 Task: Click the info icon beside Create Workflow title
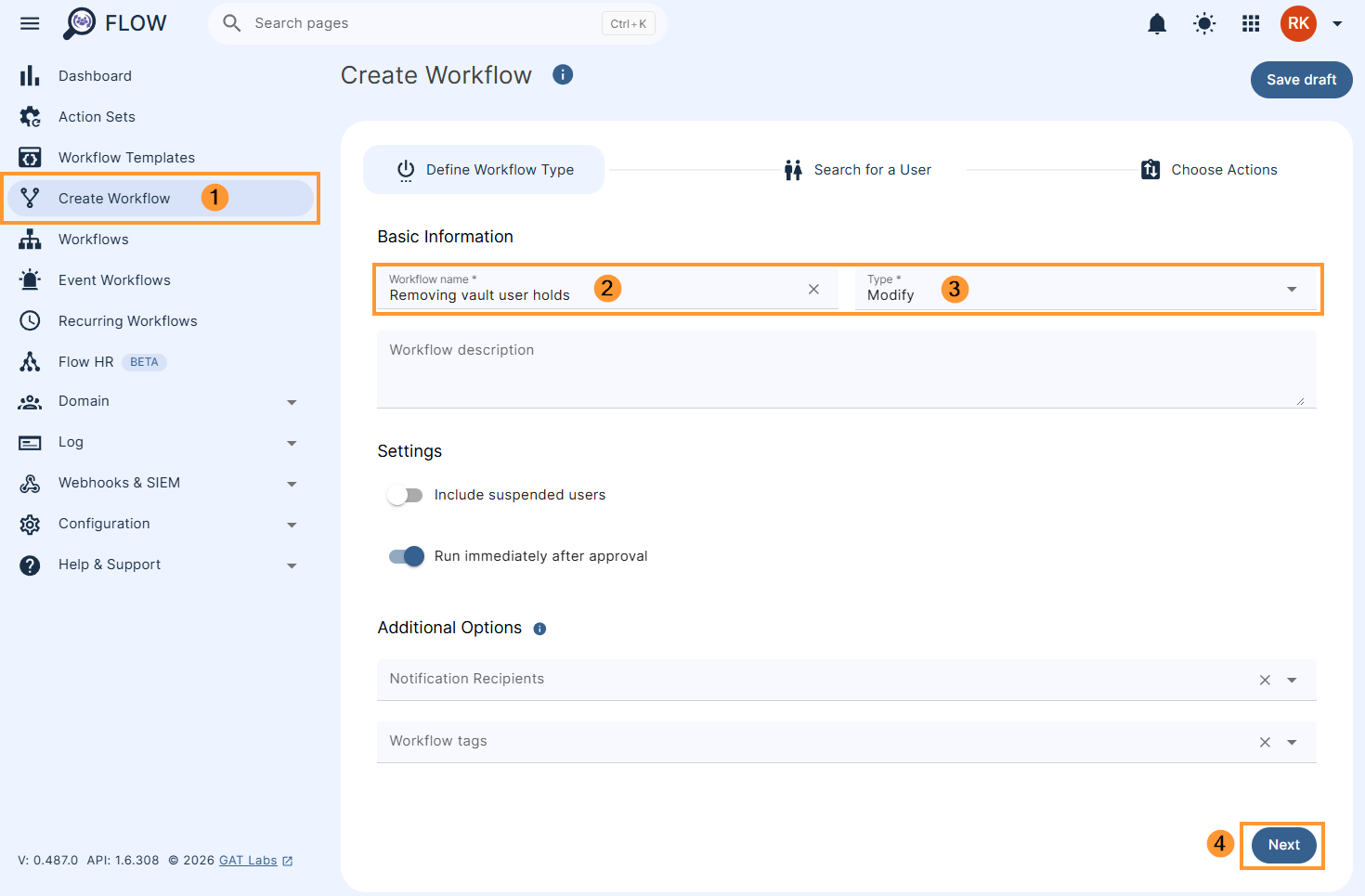click(563, 74)
